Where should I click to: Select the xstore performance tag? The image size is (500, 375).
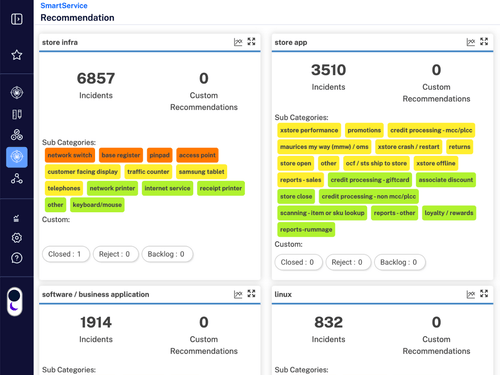pyautogui.click(x=309, y=130)
